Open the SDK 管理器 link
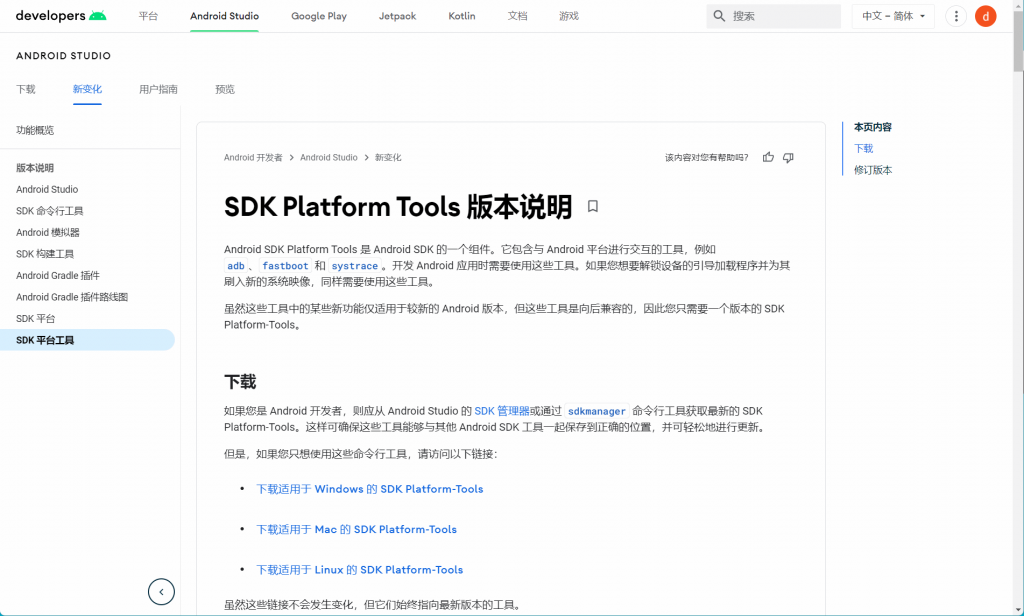 tap(502, 411)
